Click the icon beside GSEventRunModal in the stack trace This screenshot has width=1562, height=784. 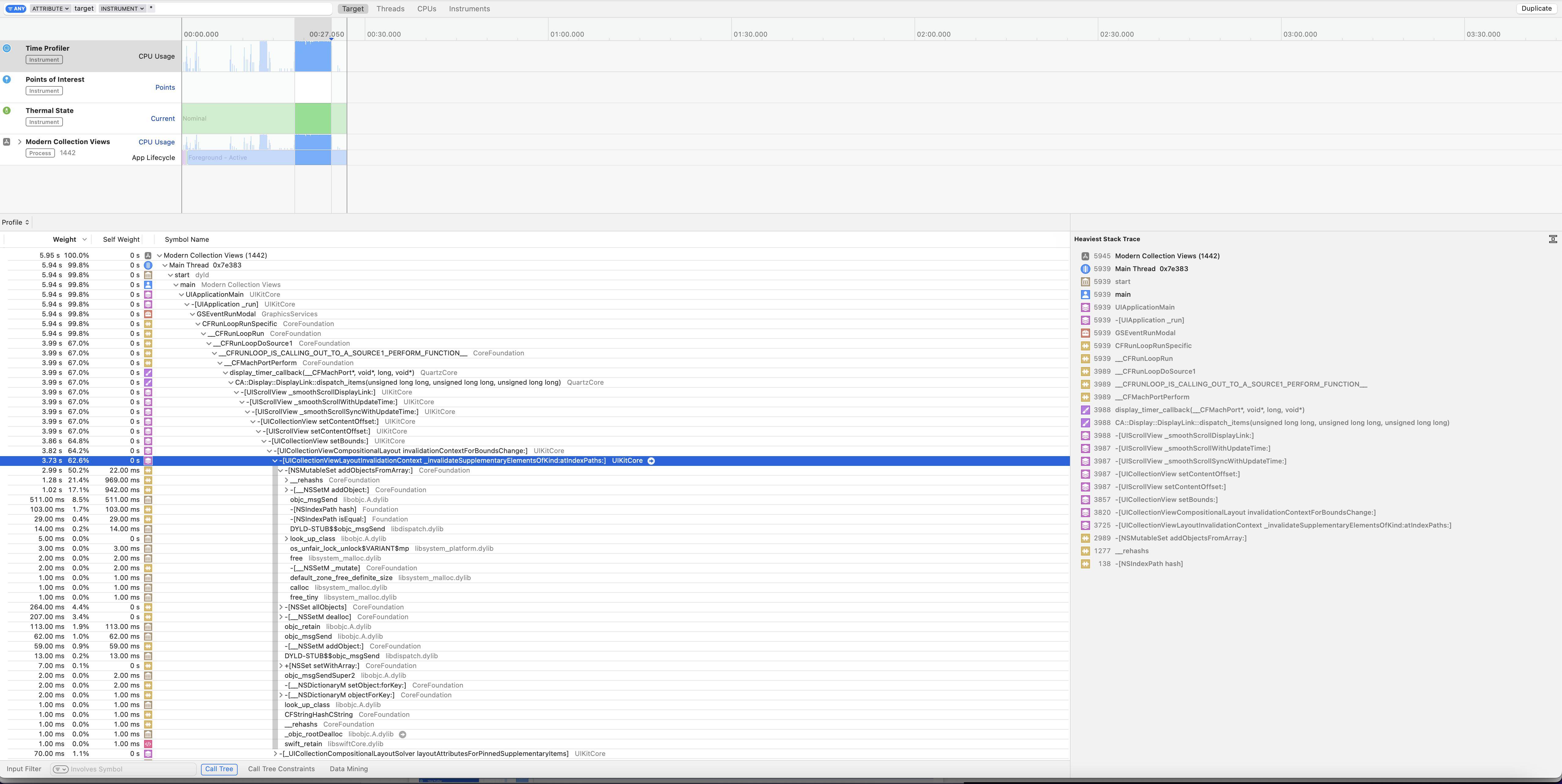[1086, 333]
